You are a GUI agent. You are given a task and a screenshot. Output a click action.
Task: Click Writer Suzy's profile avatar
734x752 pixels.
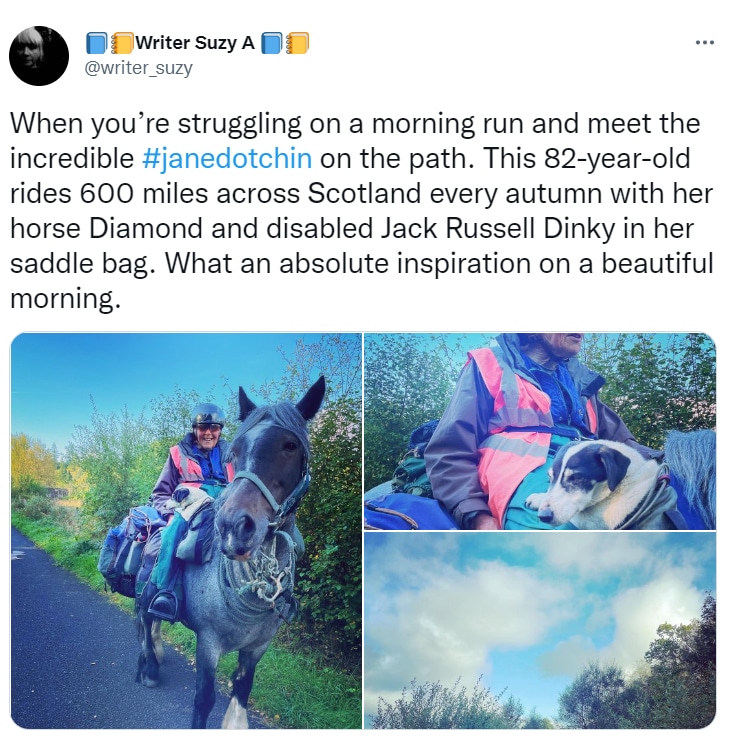39,56
